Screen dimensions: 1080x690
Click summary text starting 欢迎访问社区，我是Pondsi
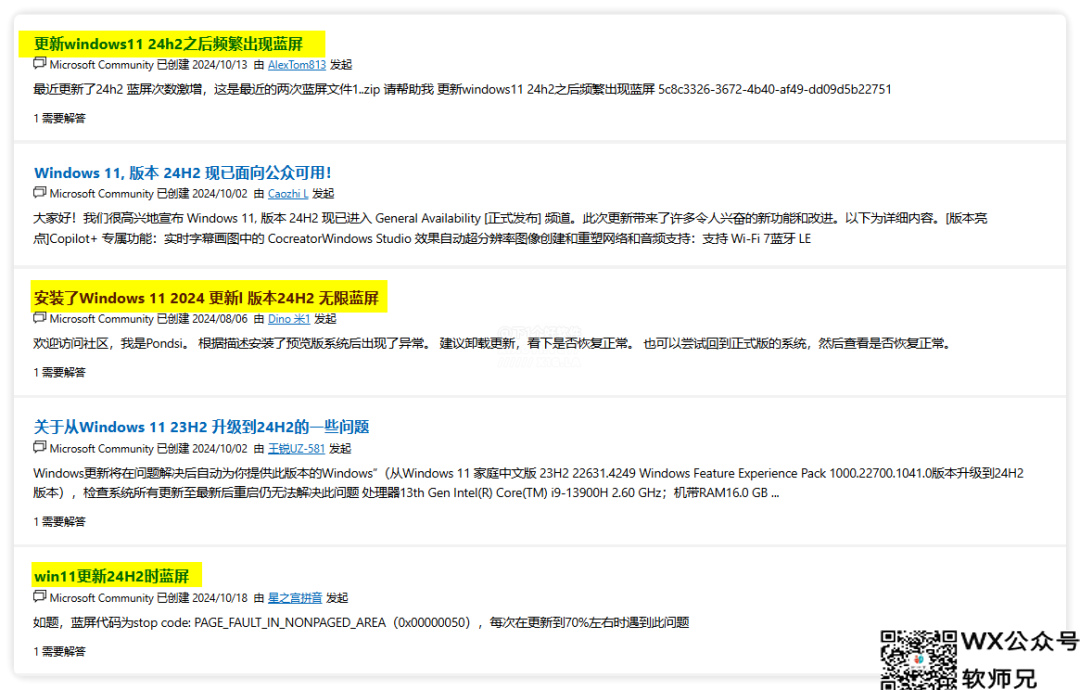[x=493, y=344]
